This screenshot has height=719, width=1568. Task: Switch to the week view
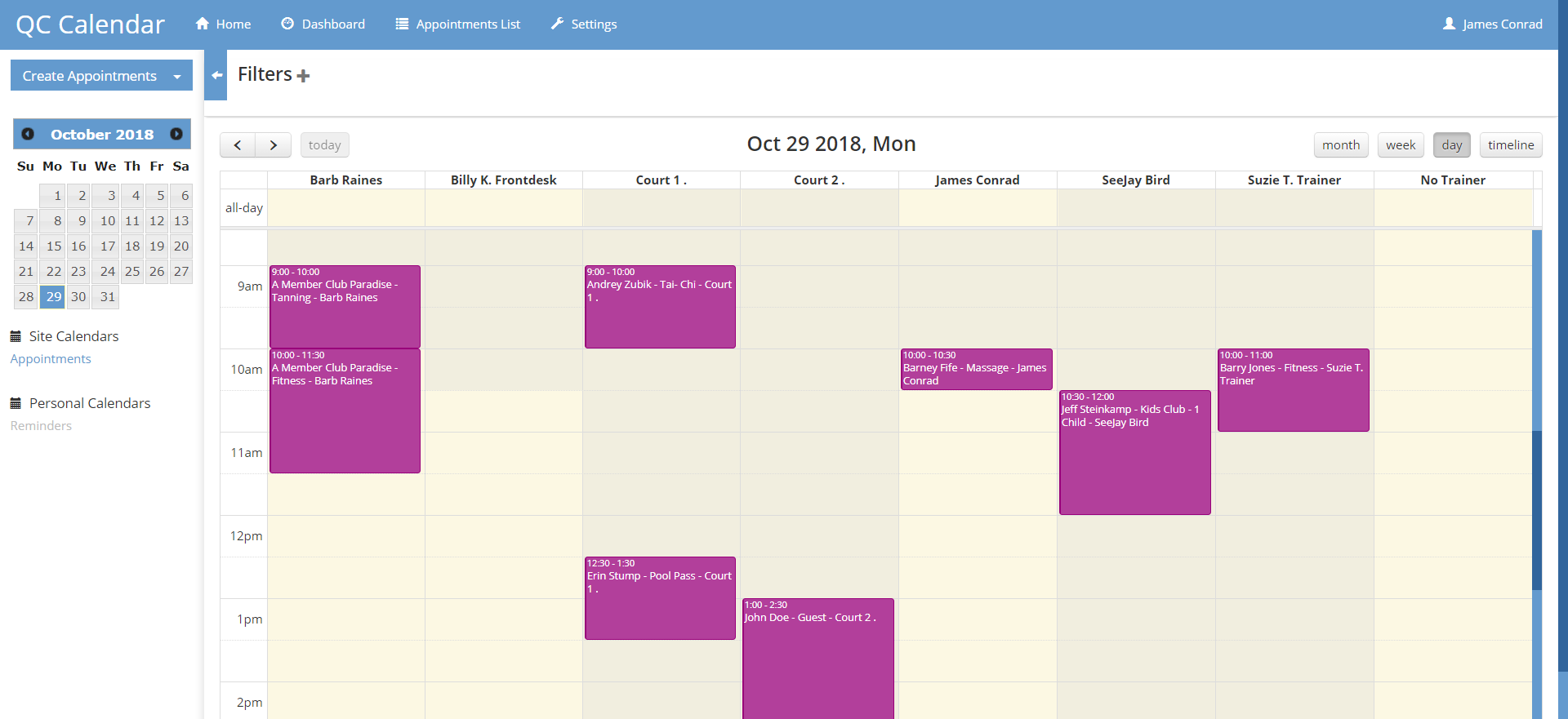coord(1400,145)
